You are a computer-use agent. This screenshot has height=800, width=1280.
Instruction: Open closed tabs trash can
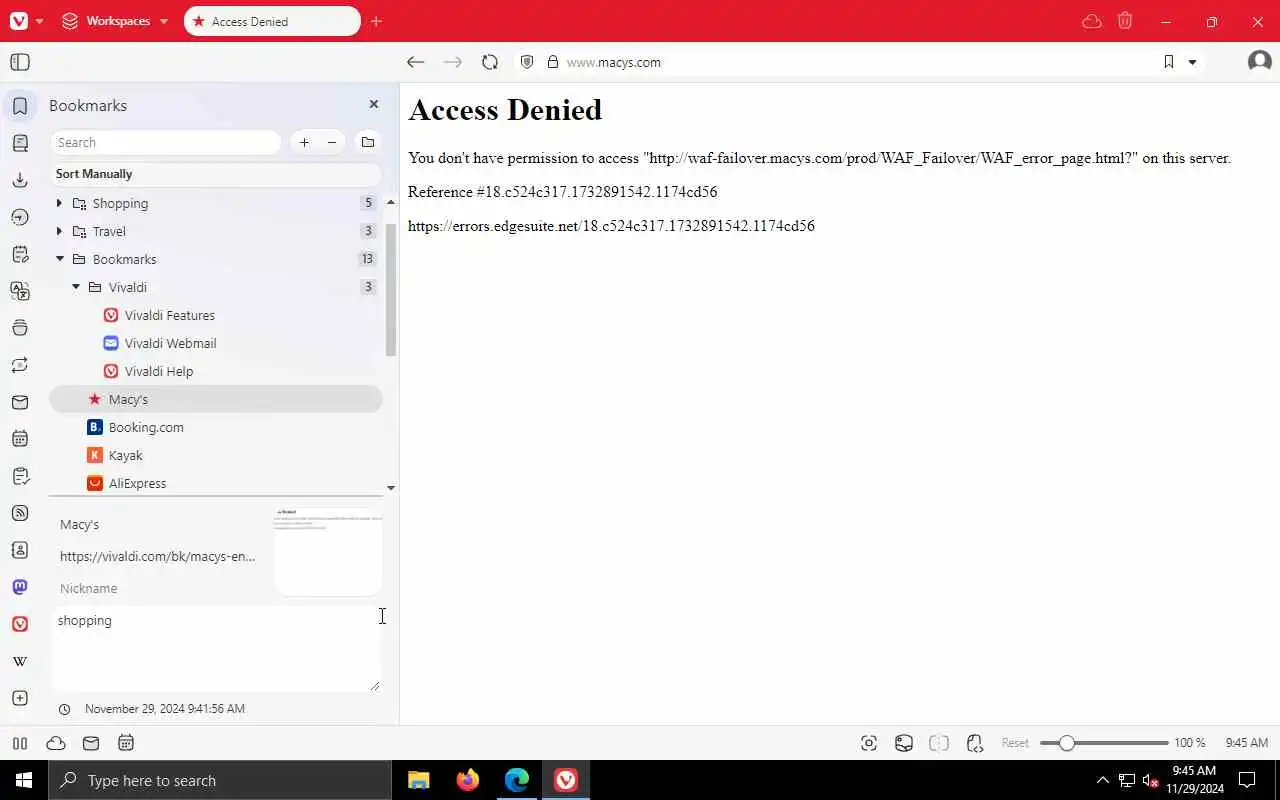click(x=1125, y=21)
